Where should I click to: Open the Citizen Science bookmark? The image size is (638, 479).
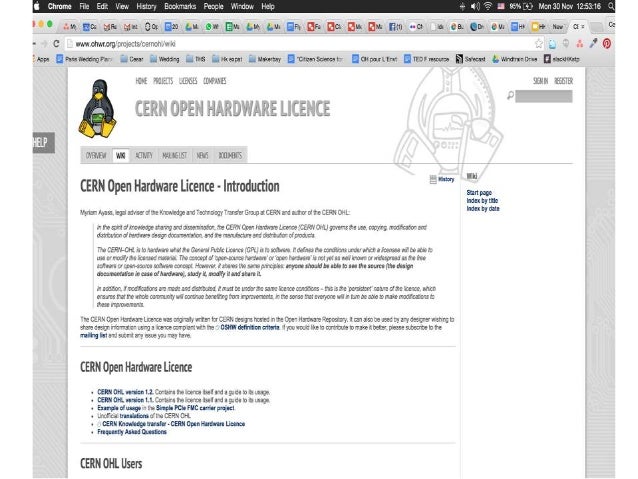315,59
